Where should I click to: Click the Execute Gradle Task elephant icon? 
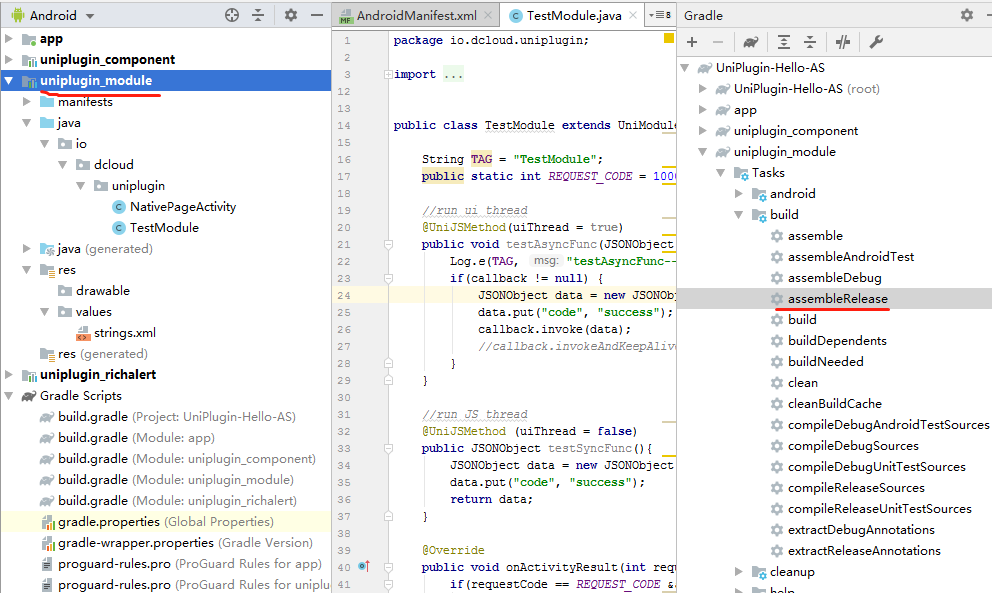[x=750, y=42]
